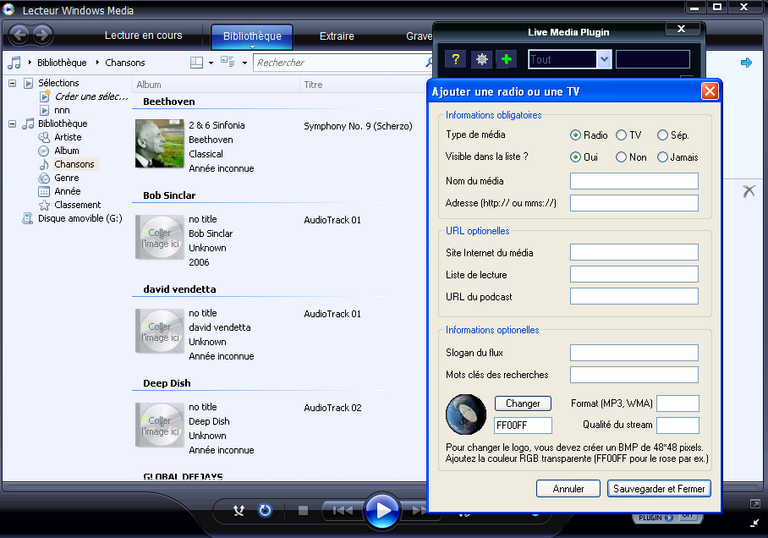
Task: Select the Artiste library view
Action: pos(68,137)
